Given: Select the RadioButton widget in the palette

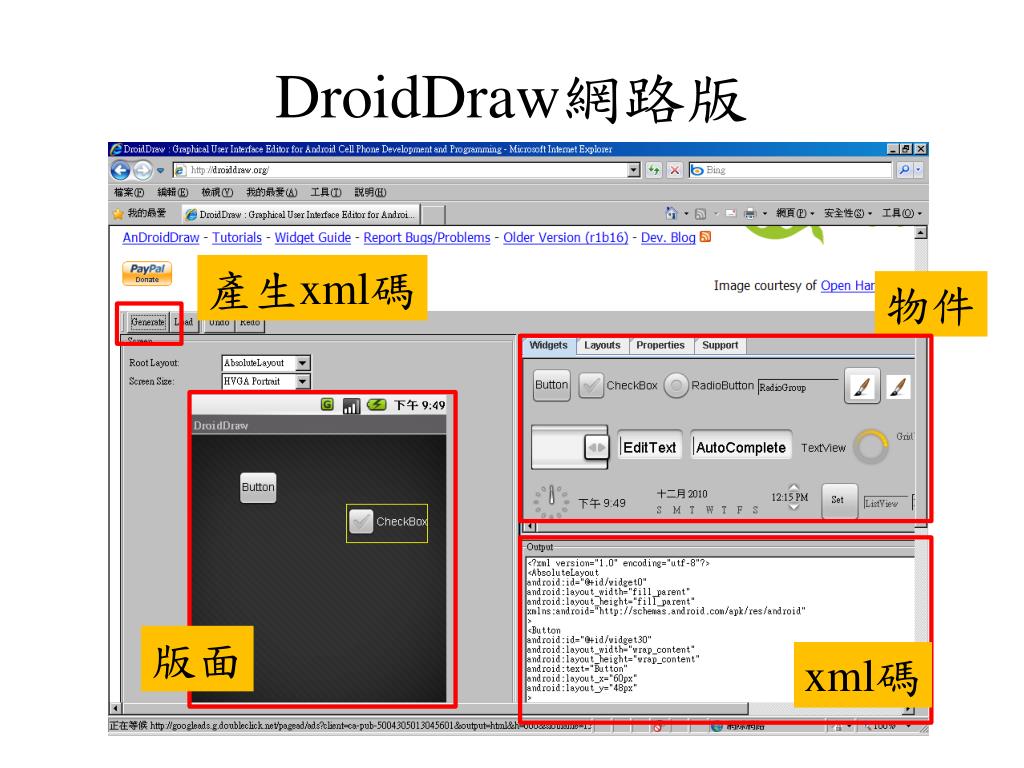Looking at the screenshot, I should pyautogui.click(x=709, y=385).
